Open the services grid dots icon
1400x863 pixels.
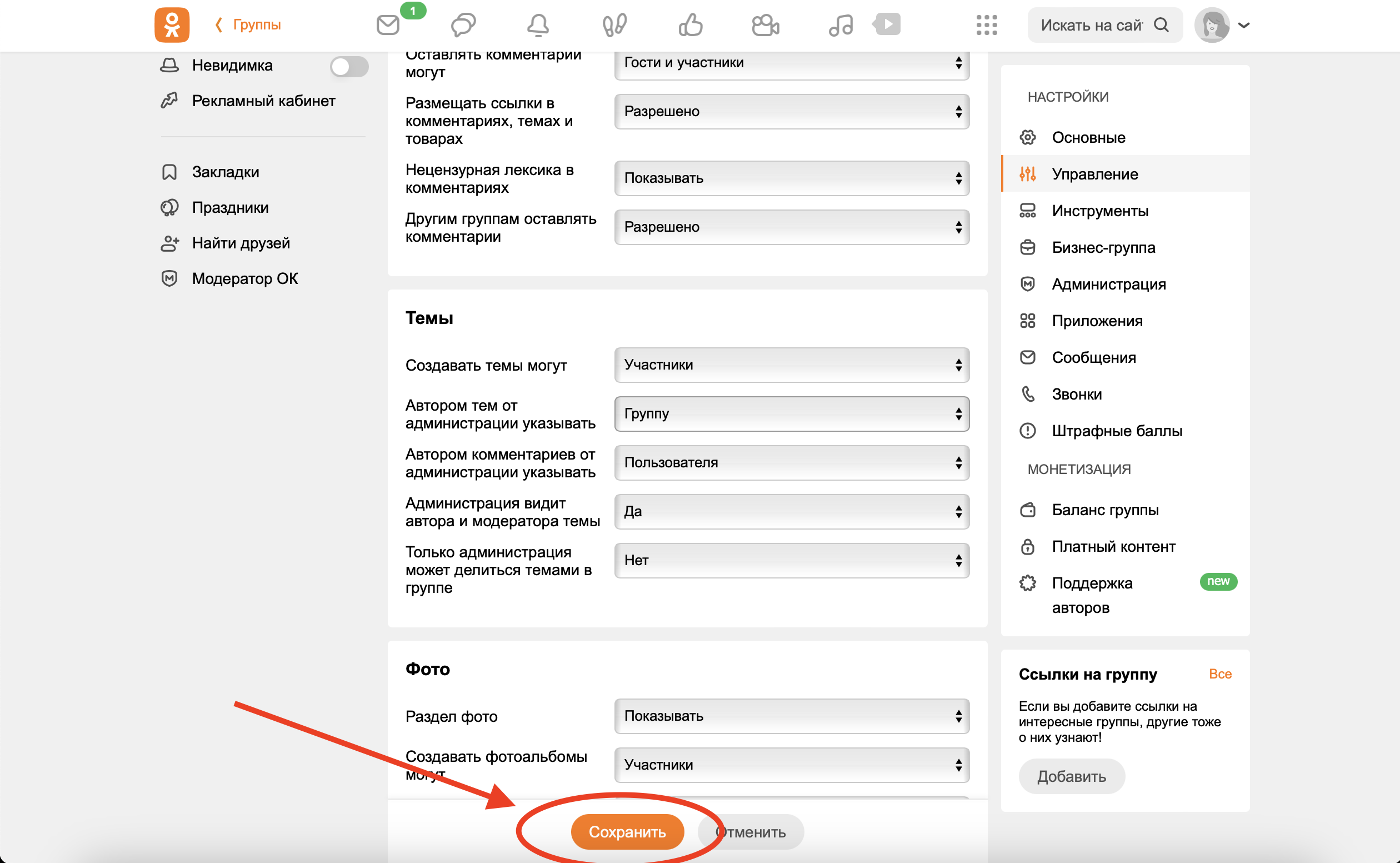pyautogui.click(x=987, y=25)
